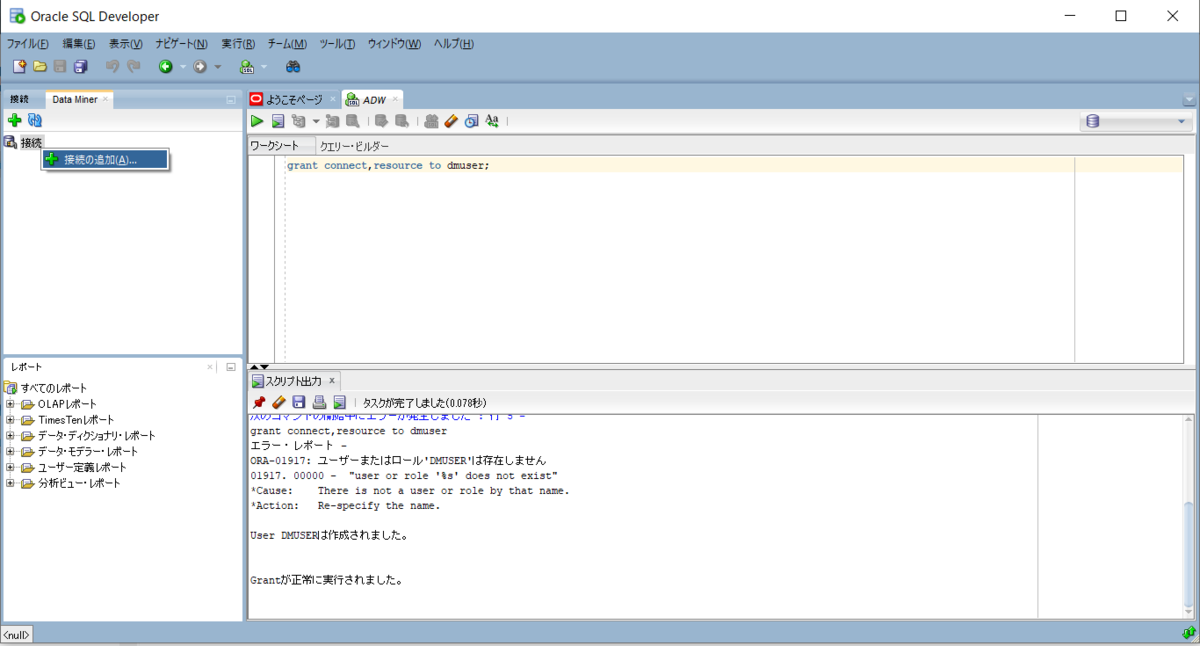
Task: Close the Data Miner tab
Action: click(x=106, y=99)
